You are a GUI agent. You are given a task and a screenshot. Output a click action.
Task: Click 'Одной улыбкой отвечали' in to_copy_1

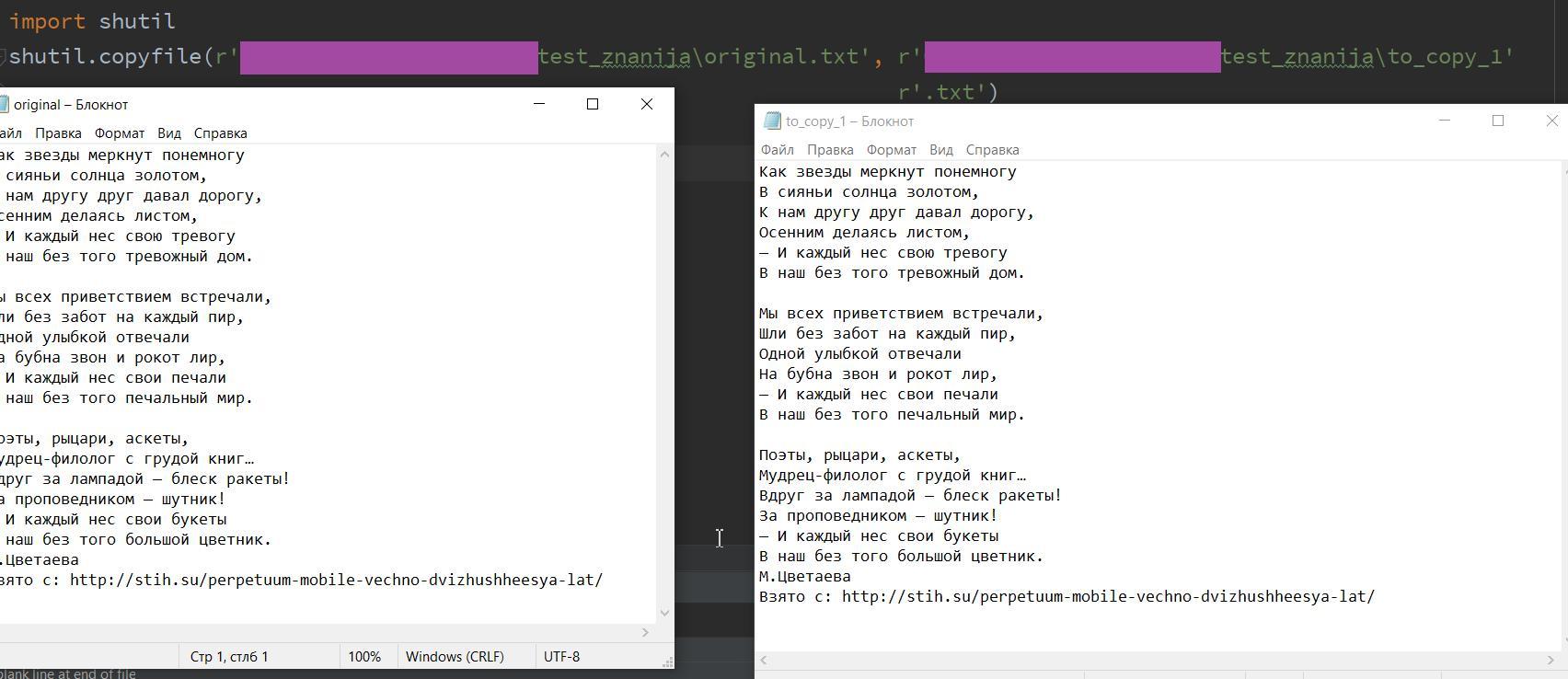[x=859, y=354]
